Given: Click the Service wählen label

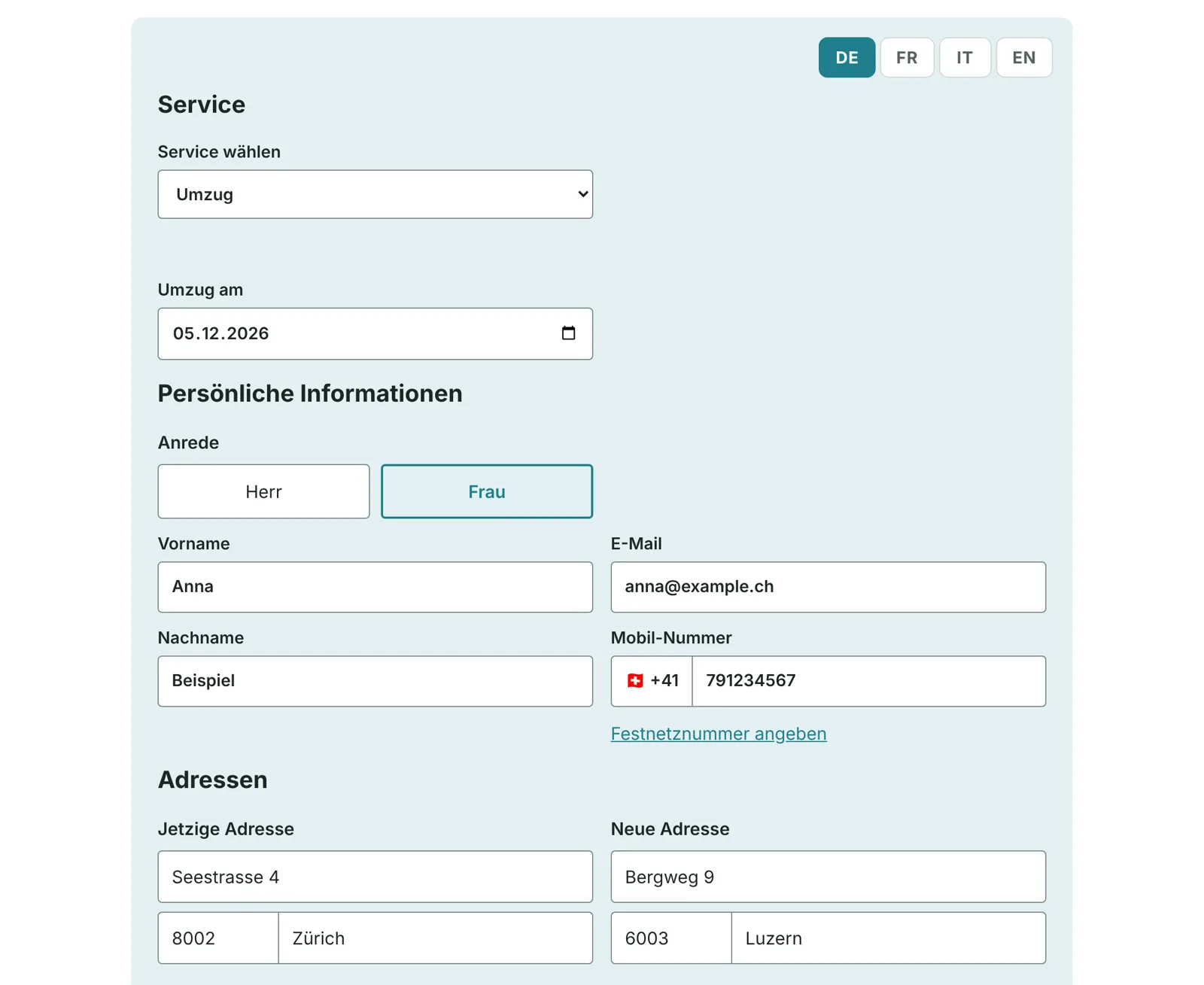Looking at the screenshot, I should tap(219, 152).
